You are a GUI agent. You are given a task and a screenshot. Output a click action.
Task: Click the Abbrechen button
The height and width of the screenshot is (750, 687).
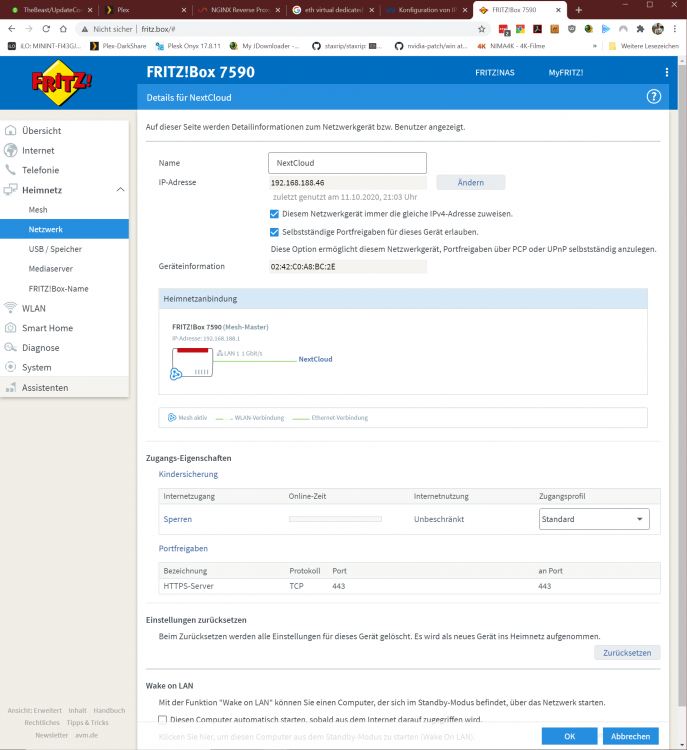tap(630, 736)
